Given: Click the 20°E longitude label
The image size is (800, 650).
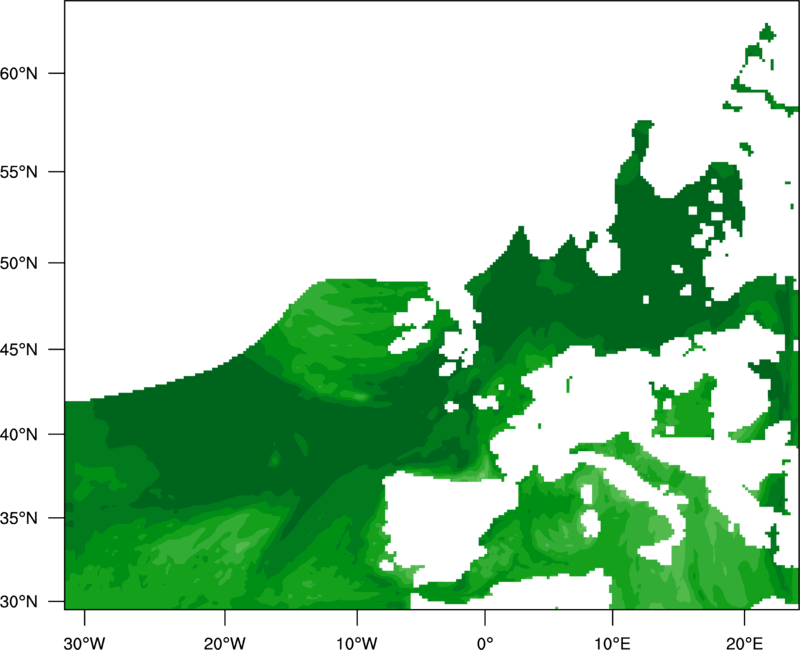Looking at the screenshot, I should [744, 643].
